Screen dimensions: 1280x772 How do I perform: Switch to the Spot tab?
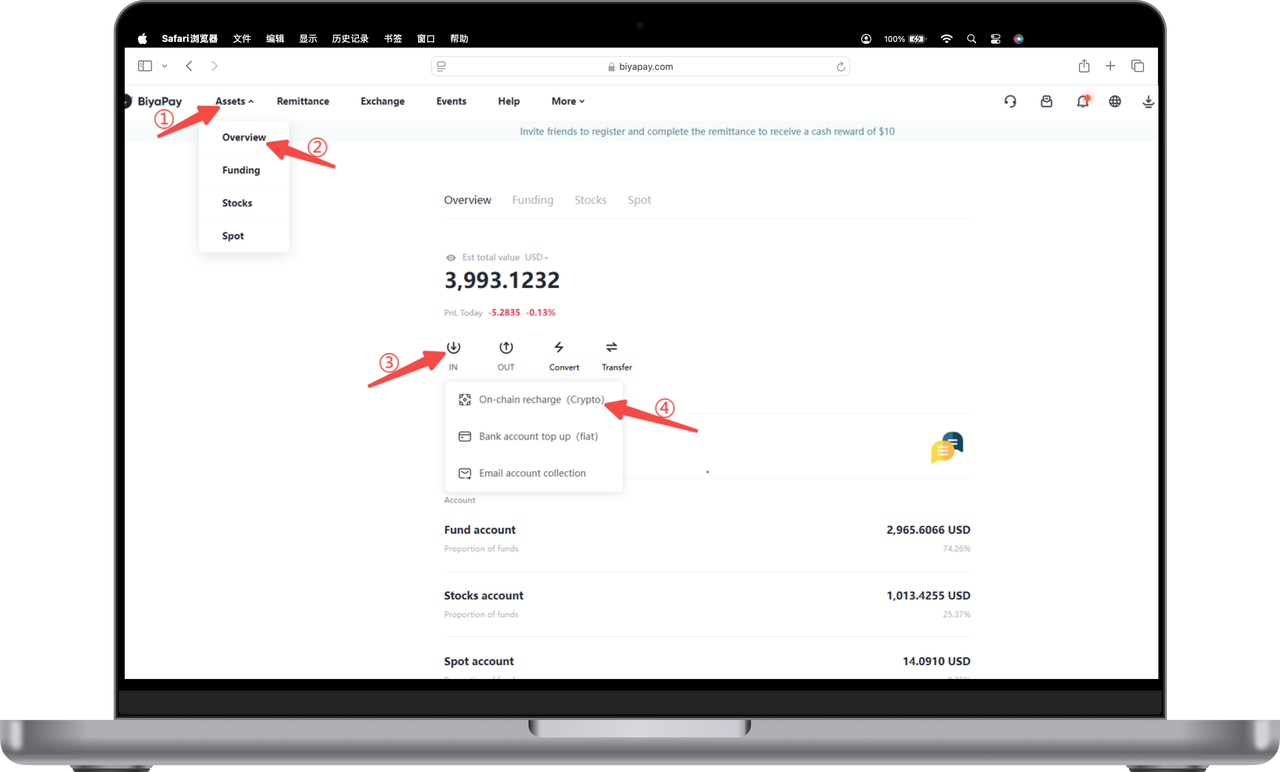pyautogui.click(x=639, y=200)
